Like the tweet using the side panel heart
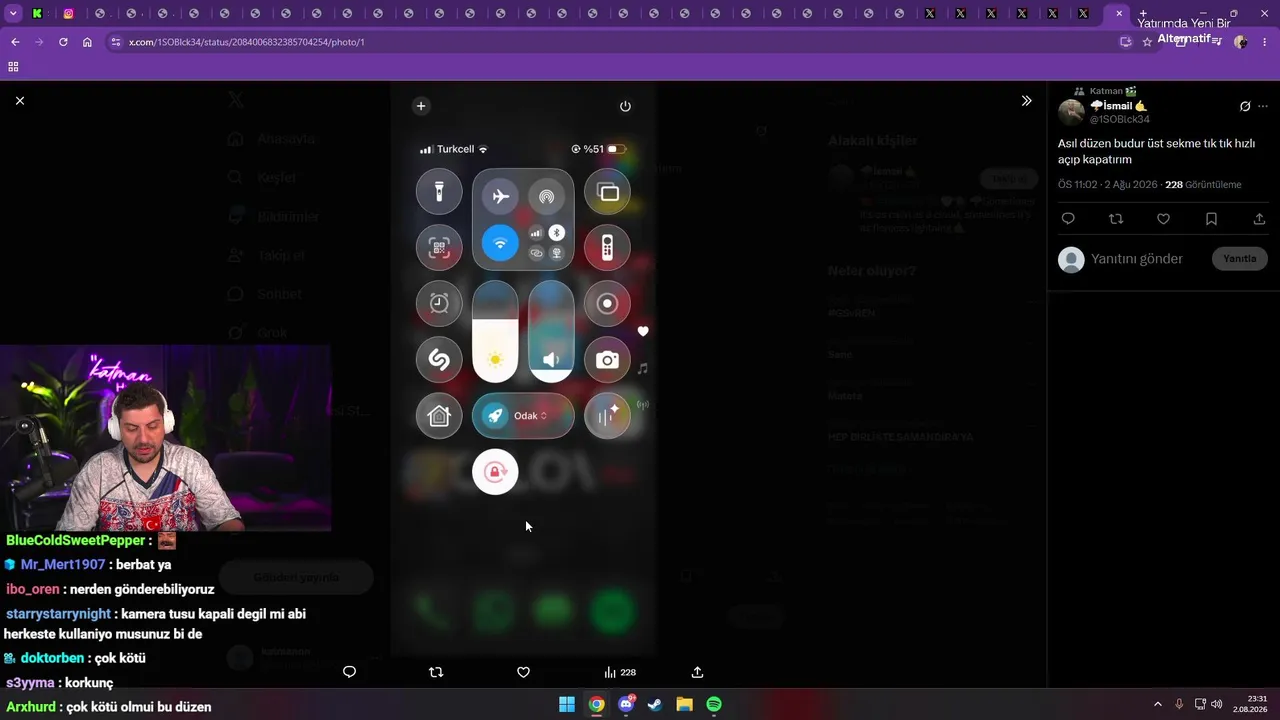This screenshot has height=720, width=1280. coord(1163,219)
